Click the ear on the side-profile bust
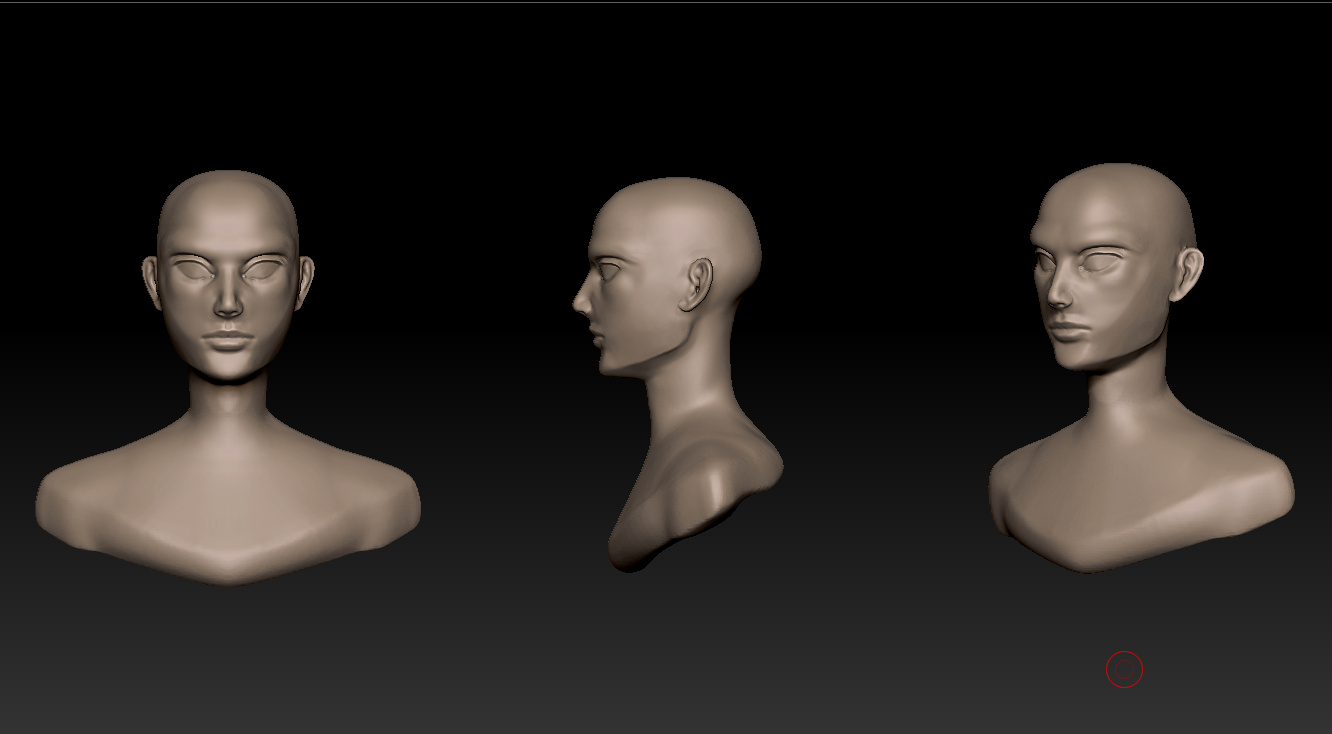Screen dimensions: 1332x734 (x=699, y=283)
